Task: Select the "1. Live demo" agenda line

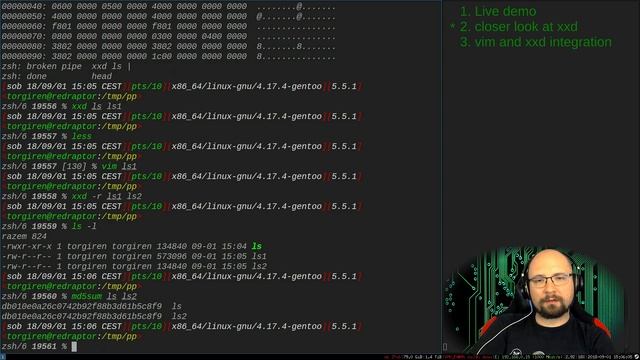Action: pos(498,11)
